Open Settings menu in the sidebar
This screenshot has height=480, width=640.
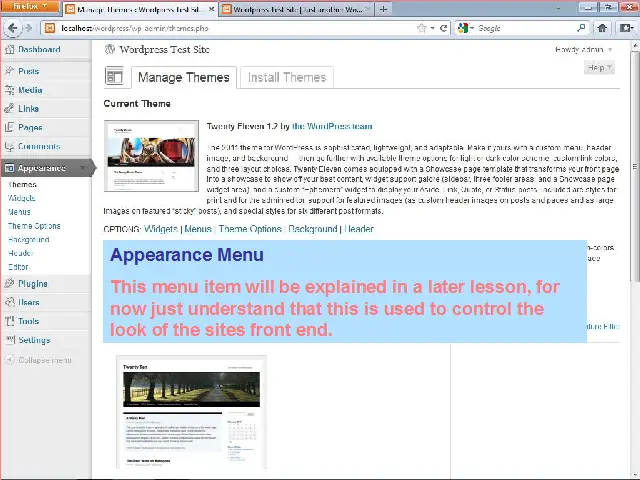coord(34,340)
